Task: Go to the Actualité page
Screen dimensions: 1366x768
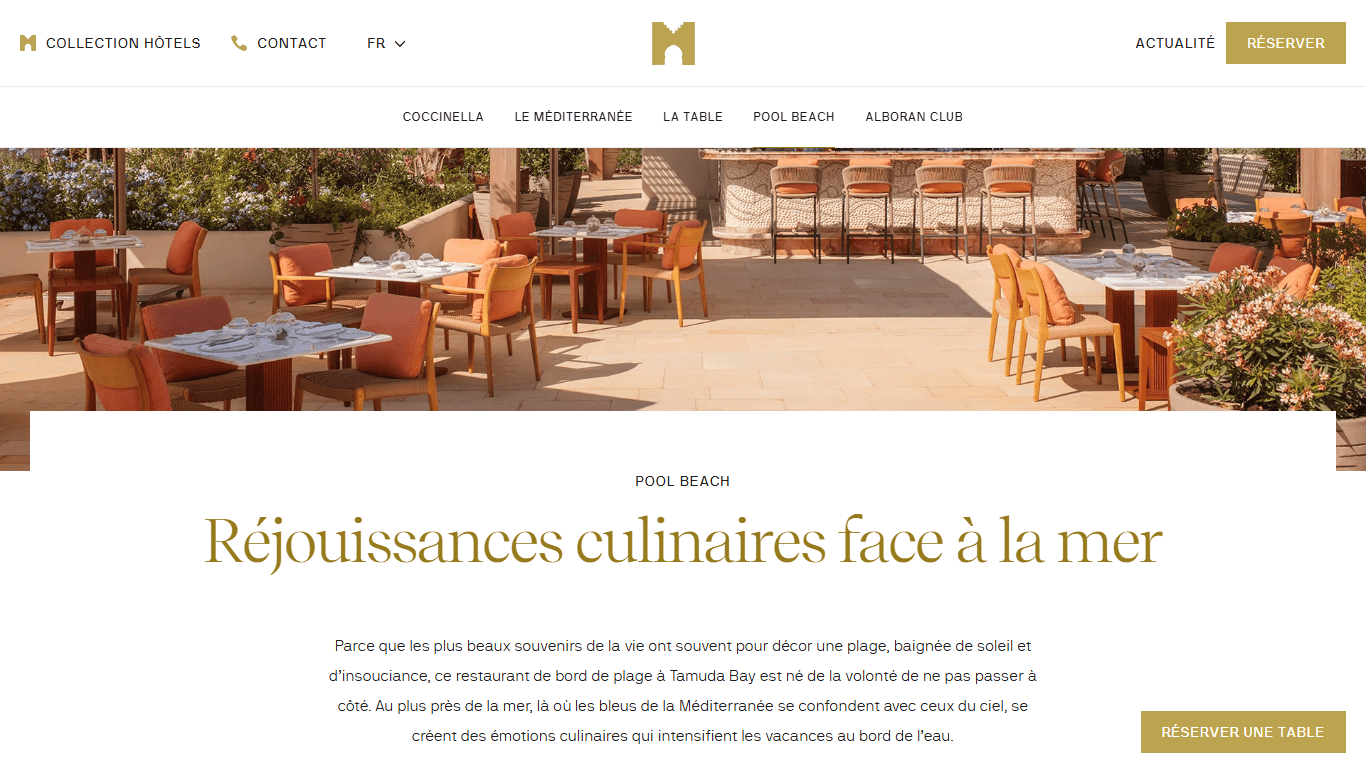Action: tap(1175, 43)
